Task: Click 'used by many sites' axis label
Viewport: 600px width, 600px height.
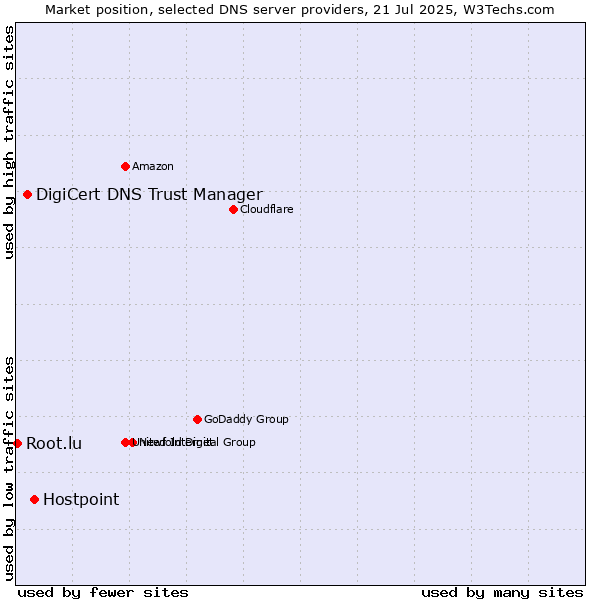Action: point(502,593)
